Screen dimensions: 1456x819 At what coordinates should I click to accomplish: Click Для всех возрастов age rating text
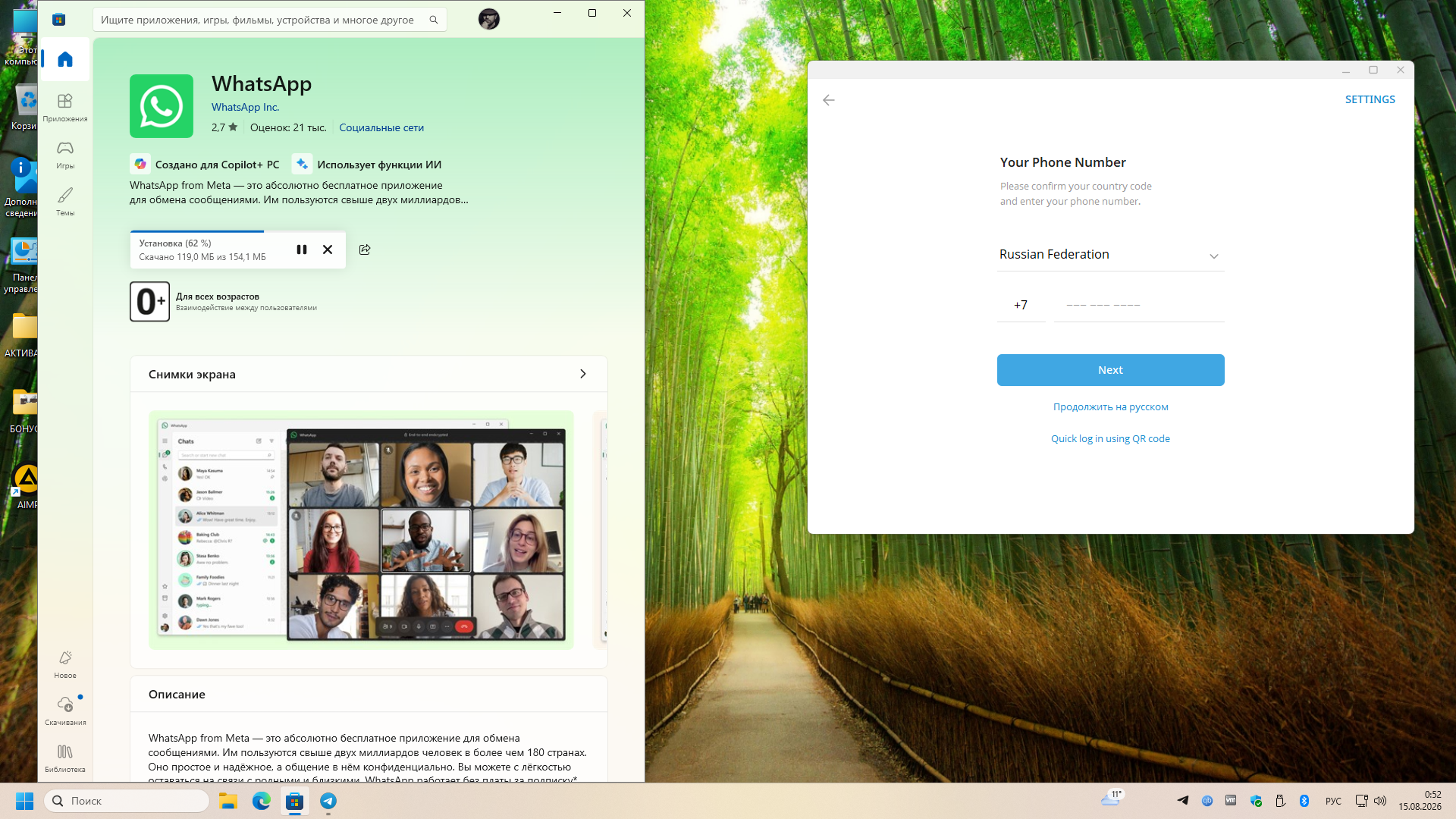coord(218,297)
